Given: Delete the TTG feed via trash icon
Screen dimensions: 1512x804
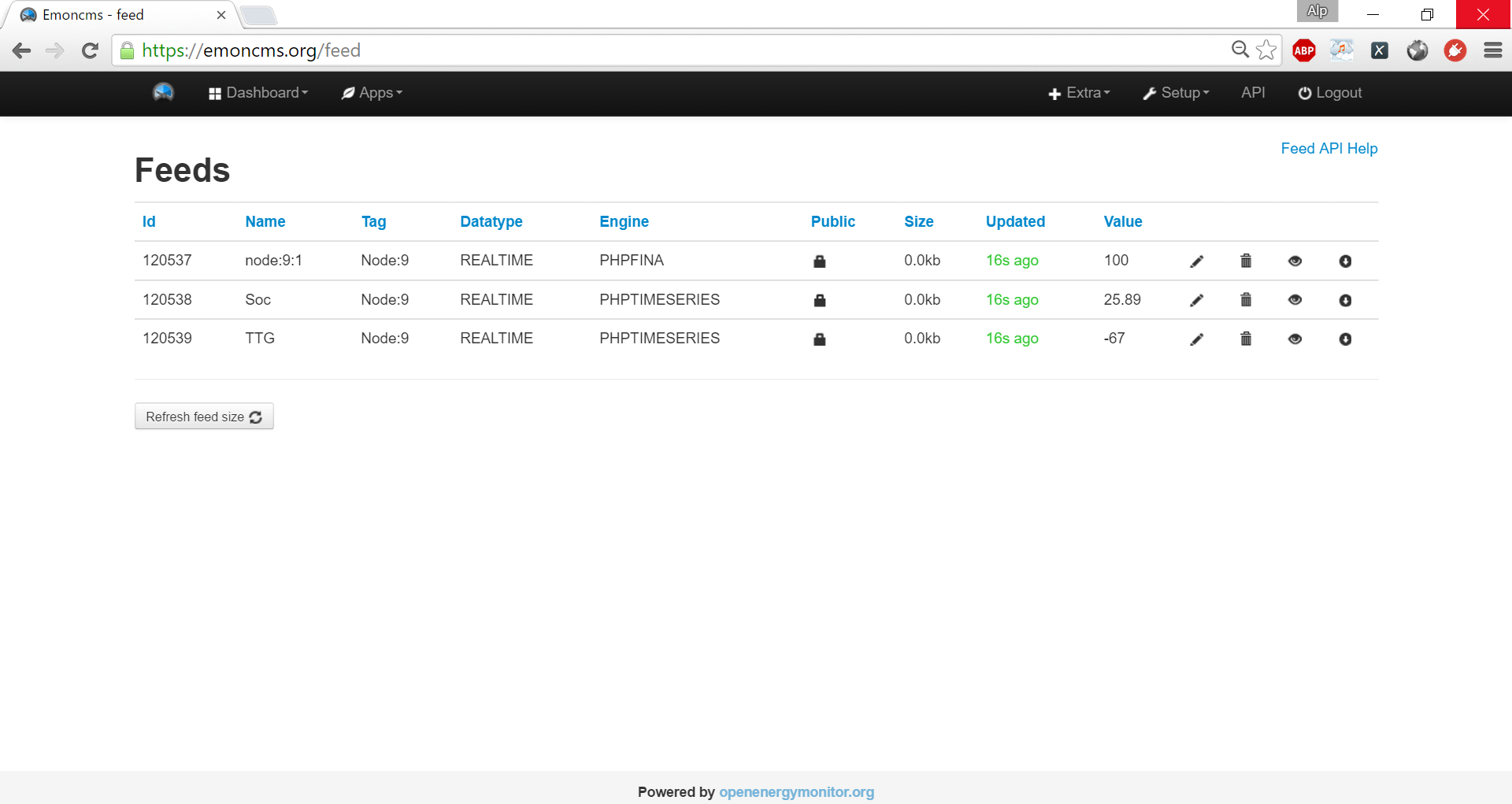Looking at the screenshot, I should pyautogui.click(x=1245, y=339).
